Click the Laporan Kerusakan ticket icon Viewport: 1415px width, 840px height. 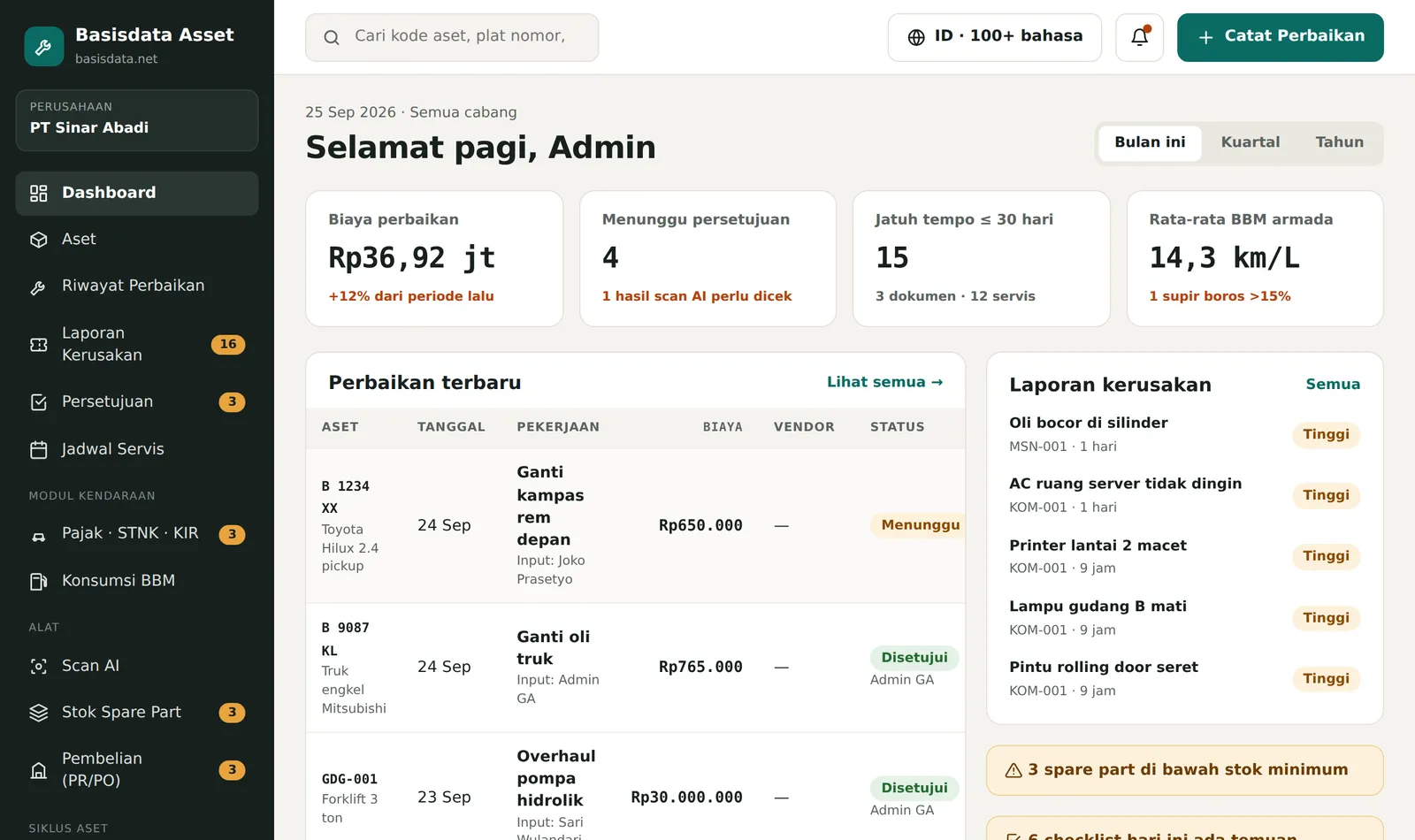point(39,344)
